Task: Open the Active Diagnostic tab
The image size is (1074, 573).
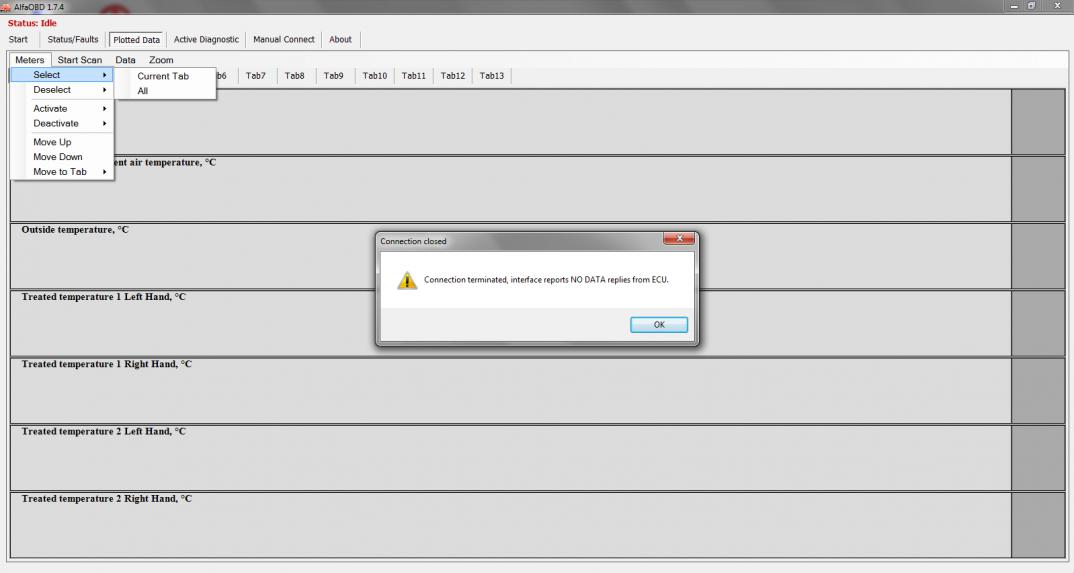Action: [206, 39]
